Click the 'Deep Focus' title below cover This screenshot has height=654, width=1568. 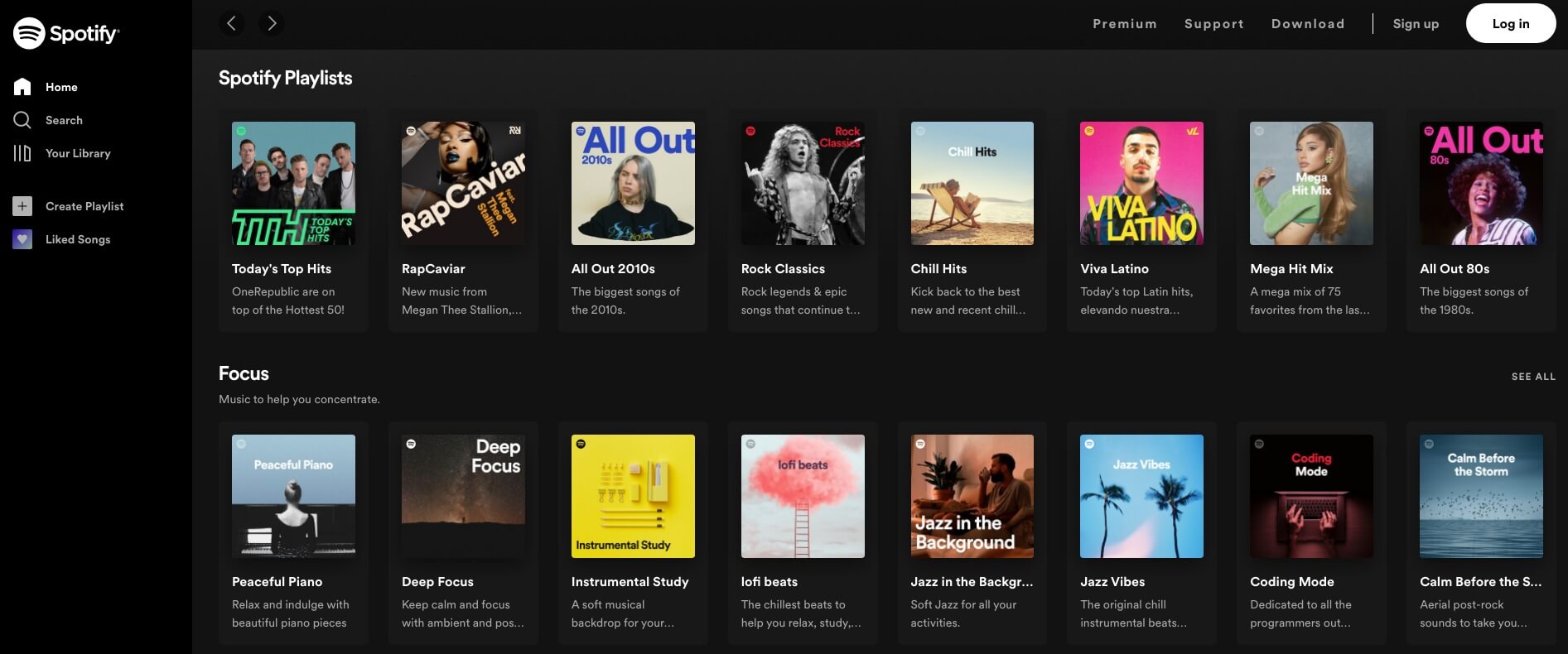pos(437,582)
